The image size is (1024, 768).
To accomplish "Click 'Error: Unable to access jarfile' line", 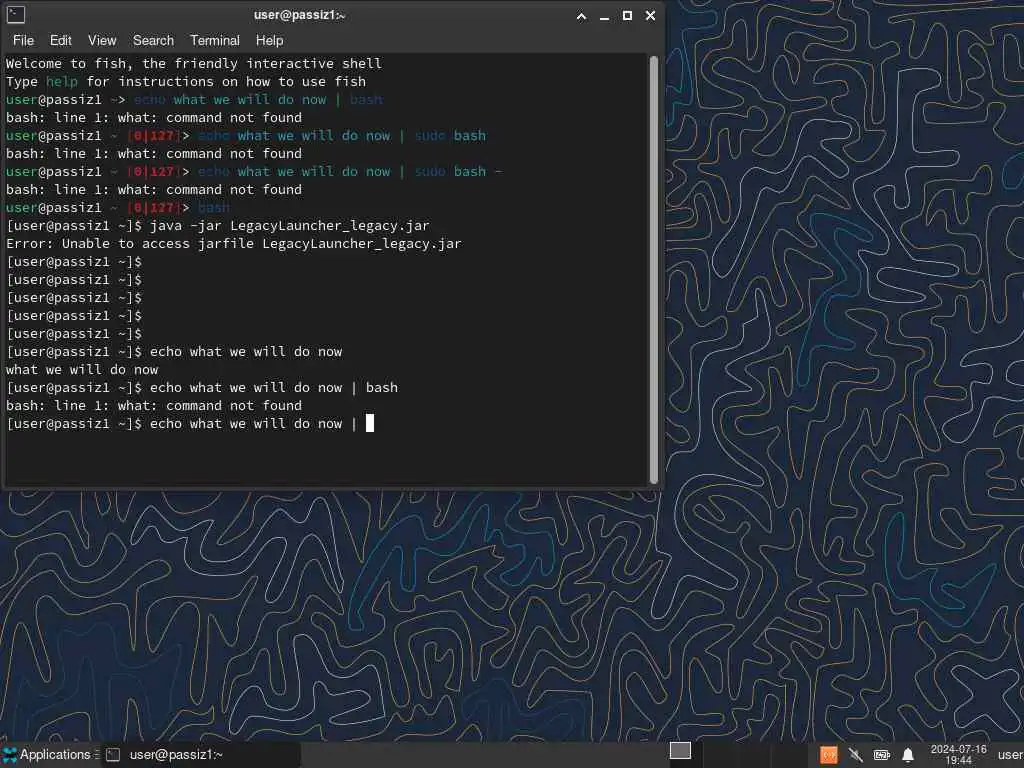I will pyautogui.click(x=234, y=244).
